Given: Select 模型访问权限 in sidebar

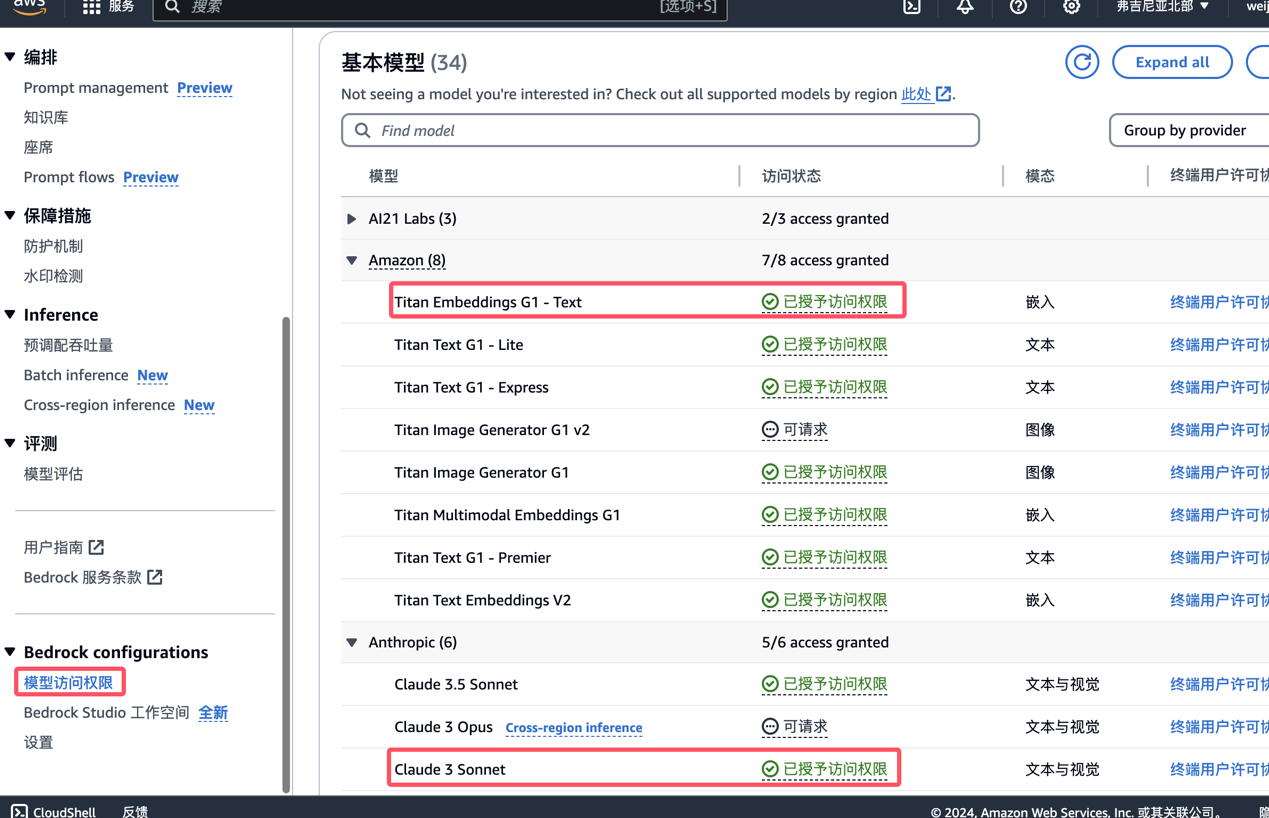Looking at the screenshot, I should click(68, 682).
